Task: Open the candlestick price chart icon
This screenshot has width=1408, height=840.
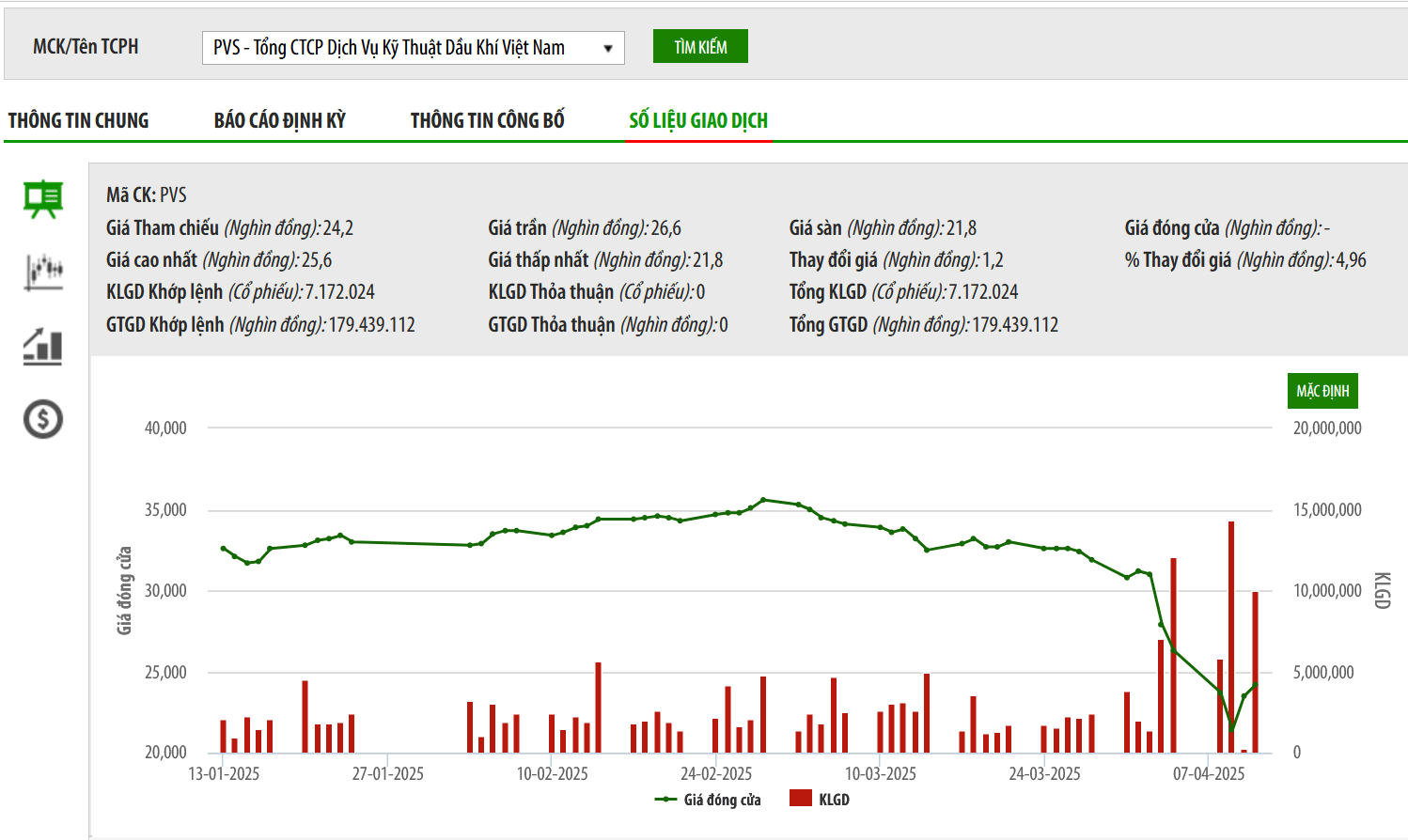Action: coord(43,272)
